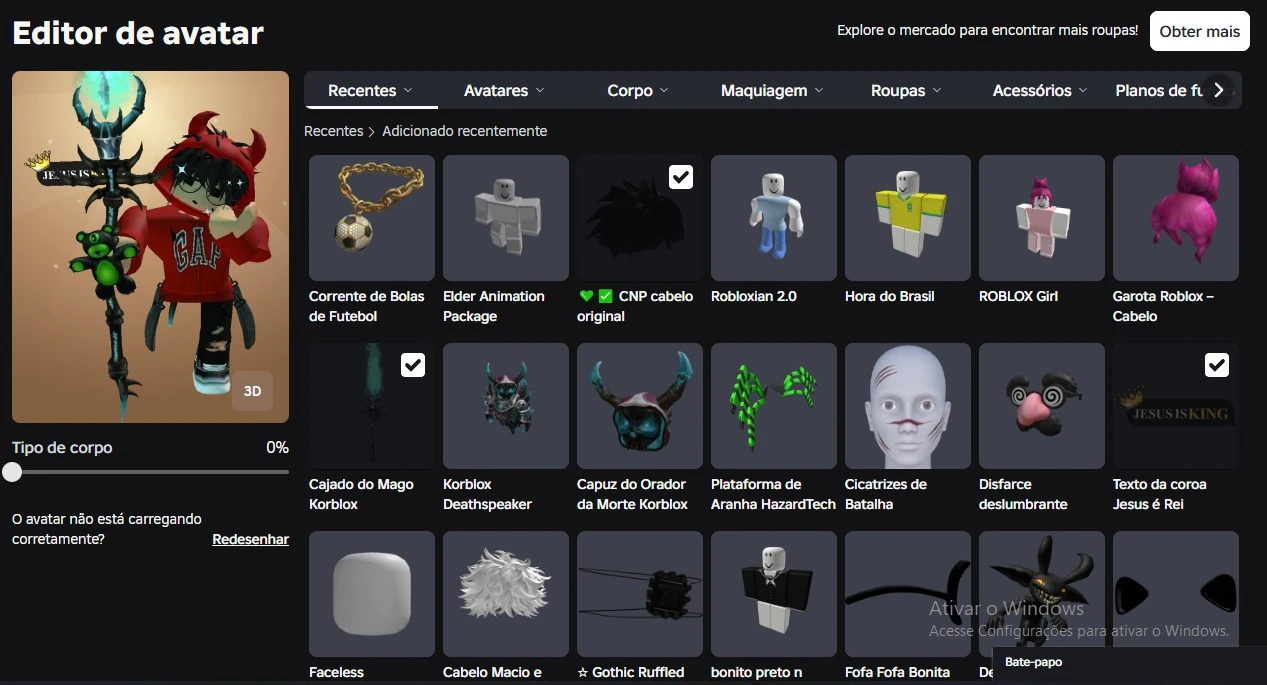Select the Korblox Deathspeaker bundle thumbnail

(505, 405)
